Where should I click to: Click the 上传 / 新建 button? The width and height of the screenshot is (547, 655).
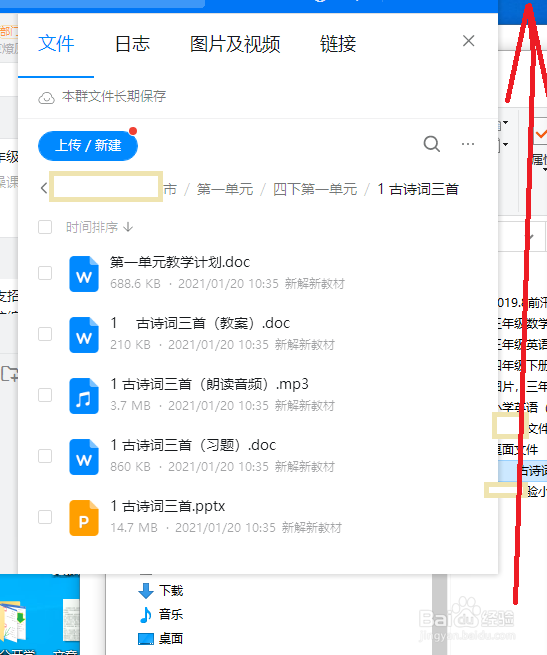pyautogui.click(x=88, y=146)
